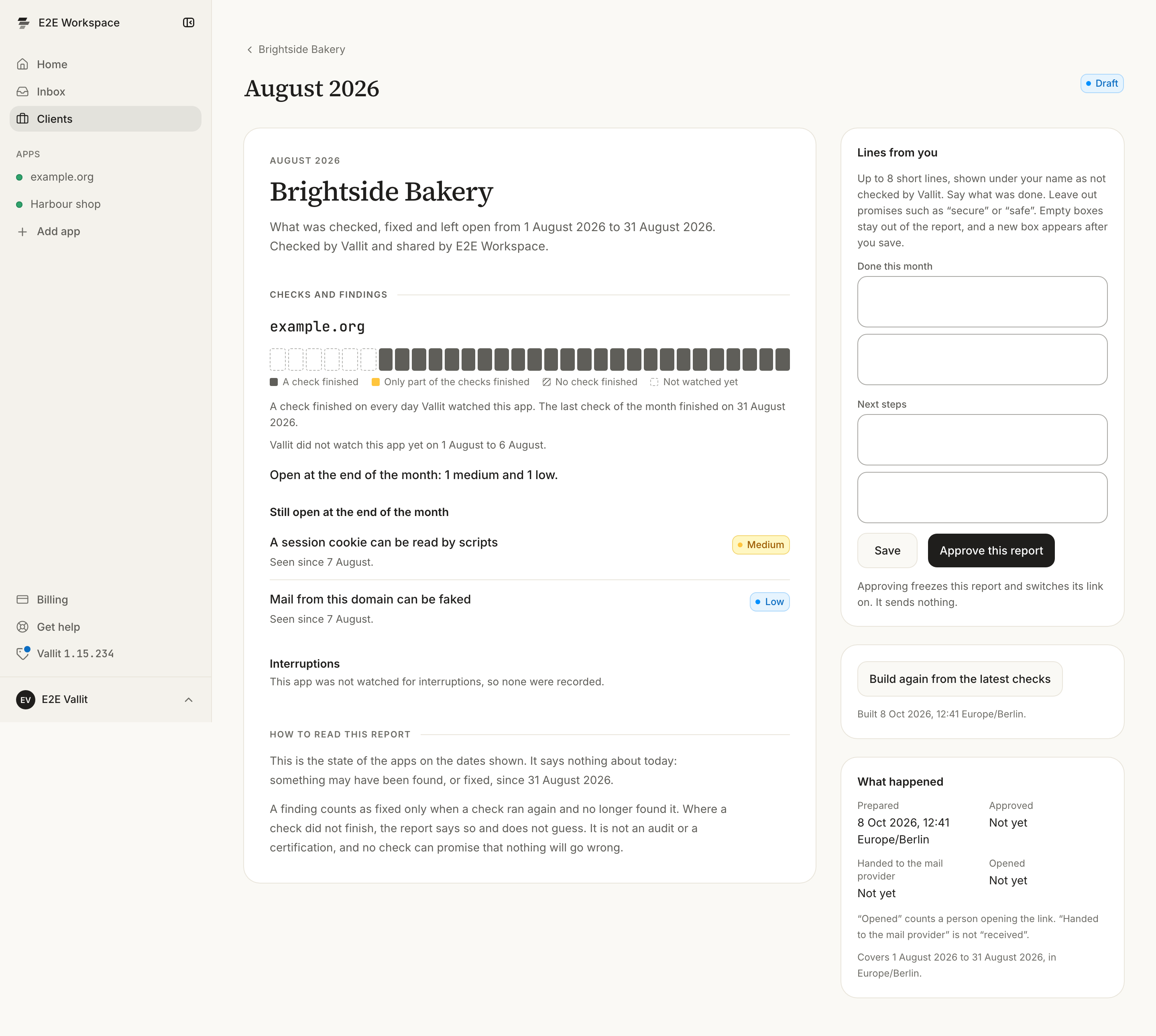Collapse the sidebar using the panel icon
Image resolution: width=1156 pixels, height=1036 pixels.
[x=189, y=23]
